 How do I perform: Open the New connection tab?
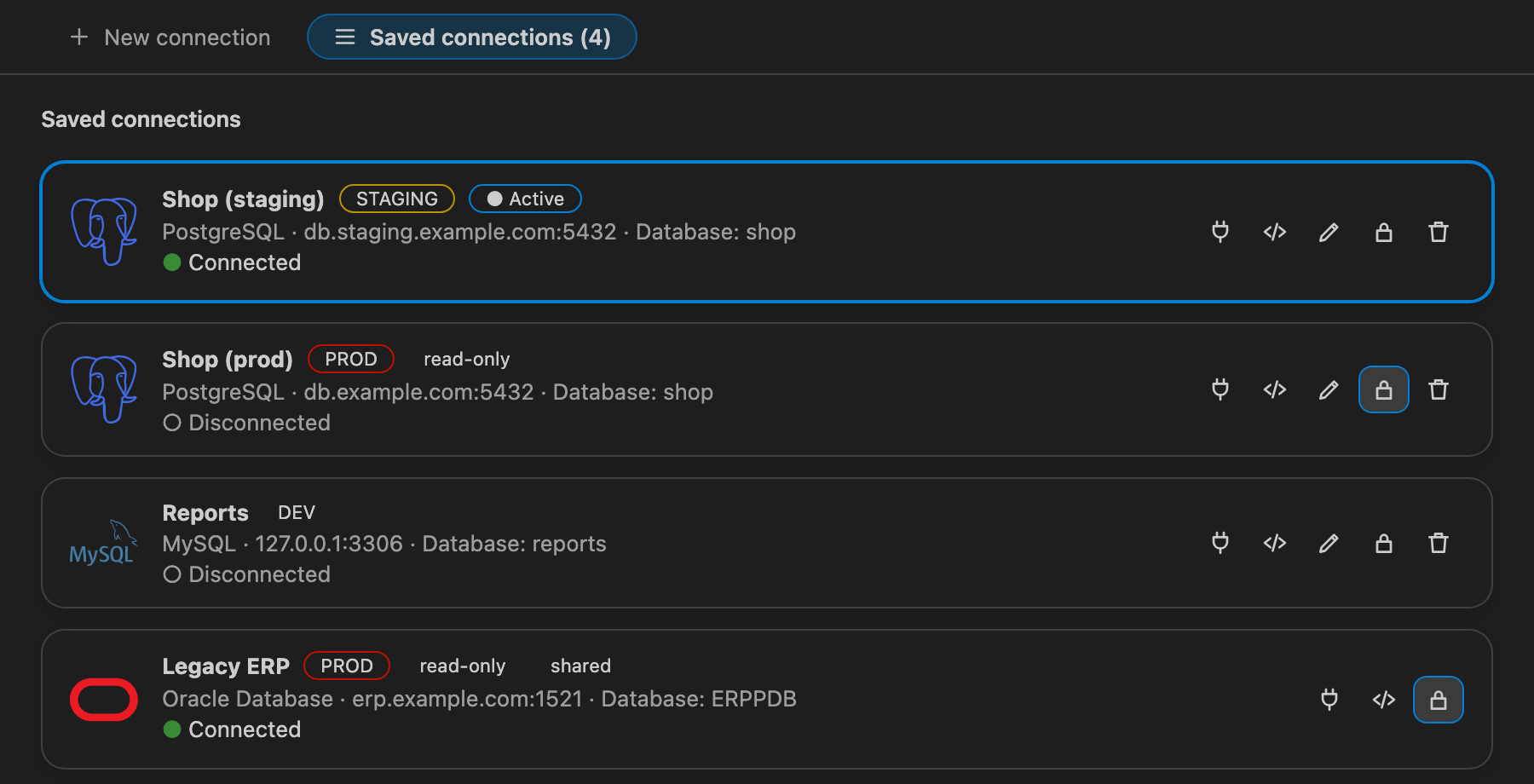[x=170, y=37]
